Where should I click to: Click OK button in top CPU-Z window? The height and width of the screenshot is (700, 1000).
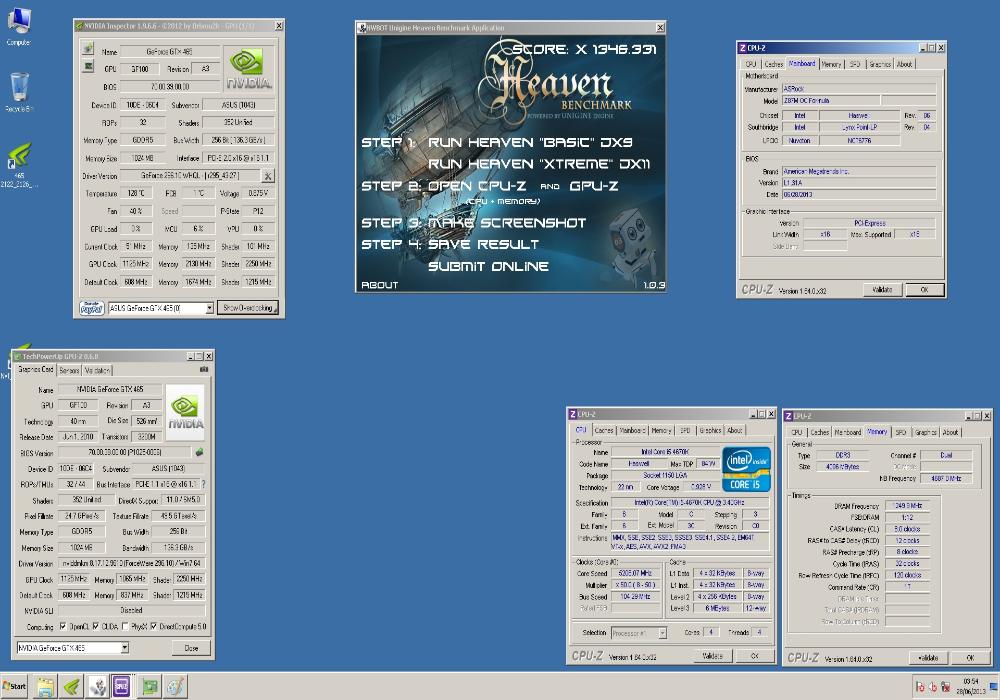coord(924,289)
